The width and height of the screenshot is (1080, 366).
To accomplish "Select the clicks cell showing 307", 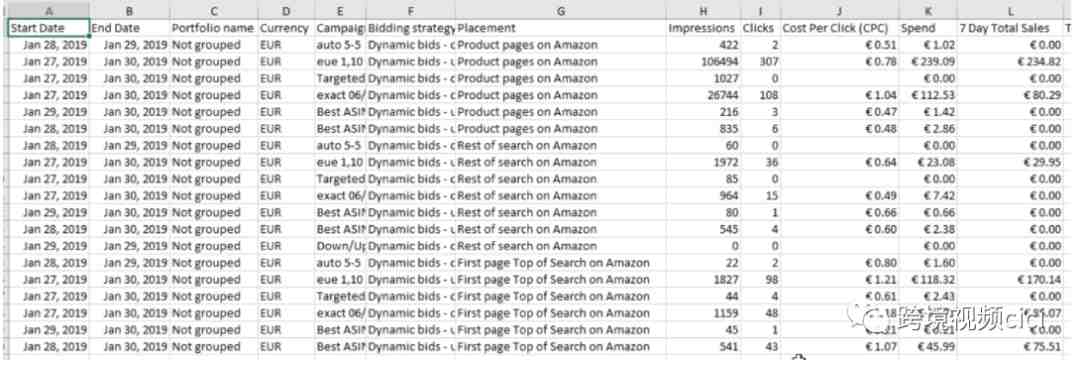I will [x=760, y=61].
